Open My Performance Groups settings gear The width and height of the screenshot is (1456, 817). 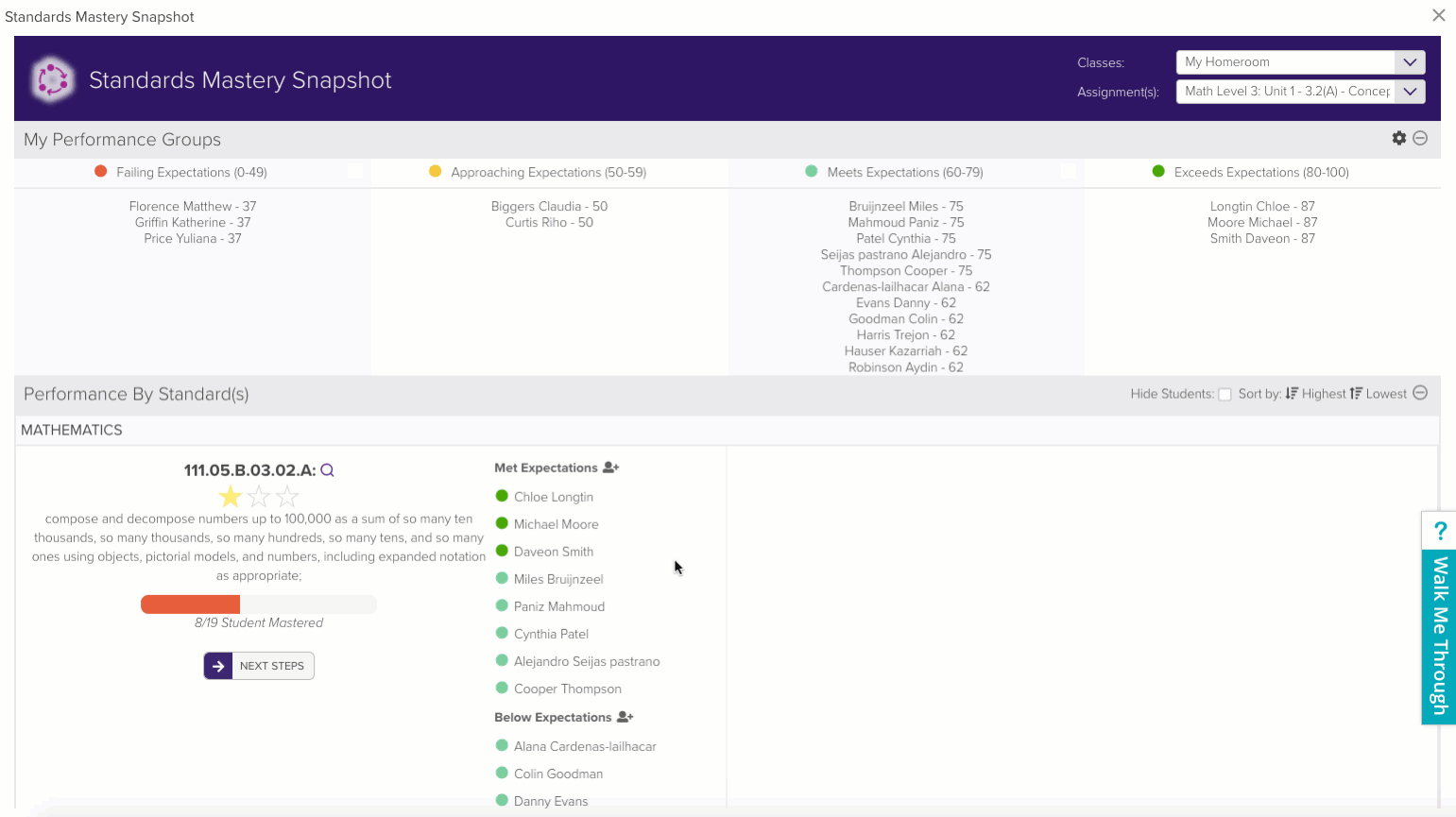1399,138
